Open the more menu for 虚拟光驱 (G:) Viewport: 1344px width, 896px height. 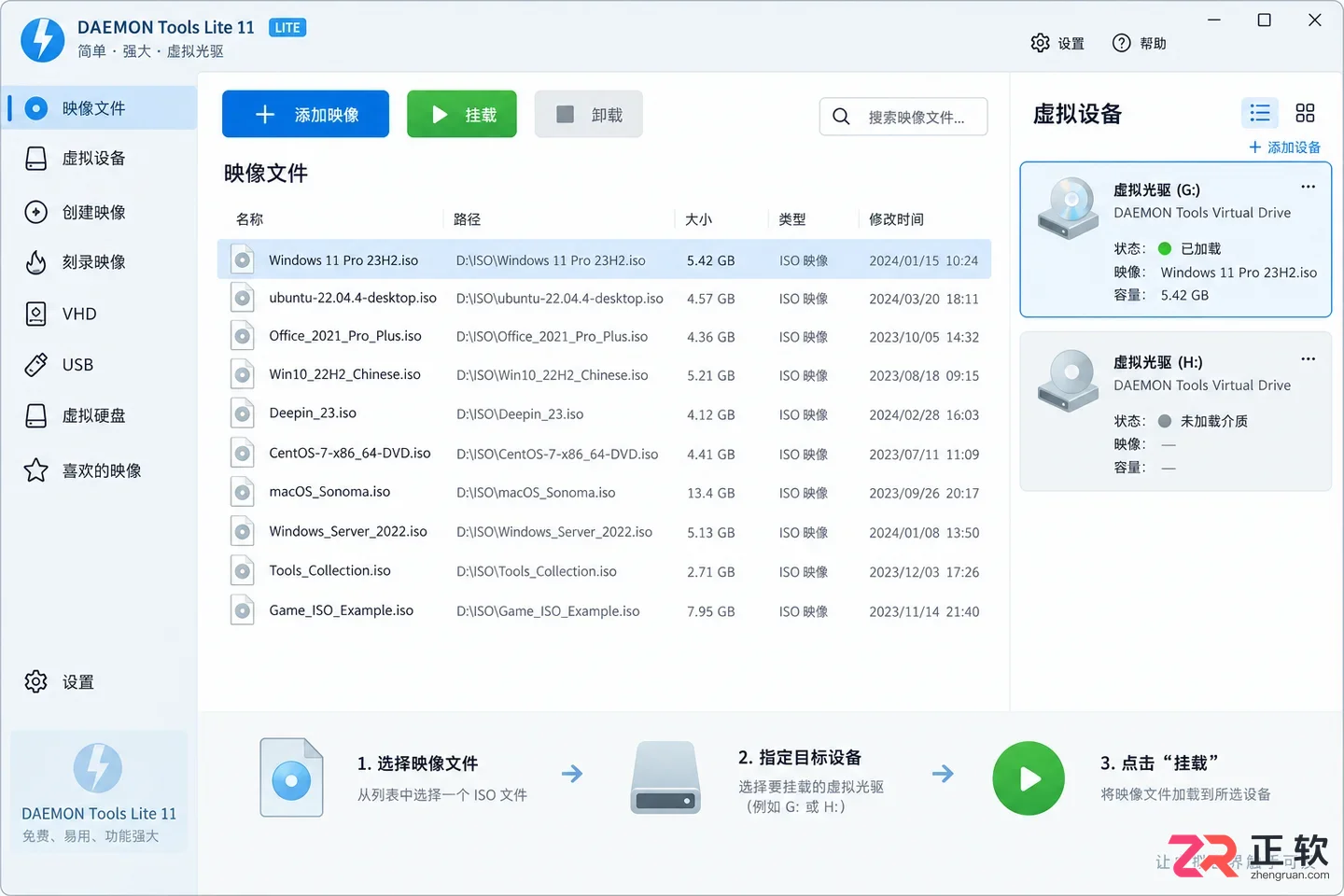[x=1309, y=187]
